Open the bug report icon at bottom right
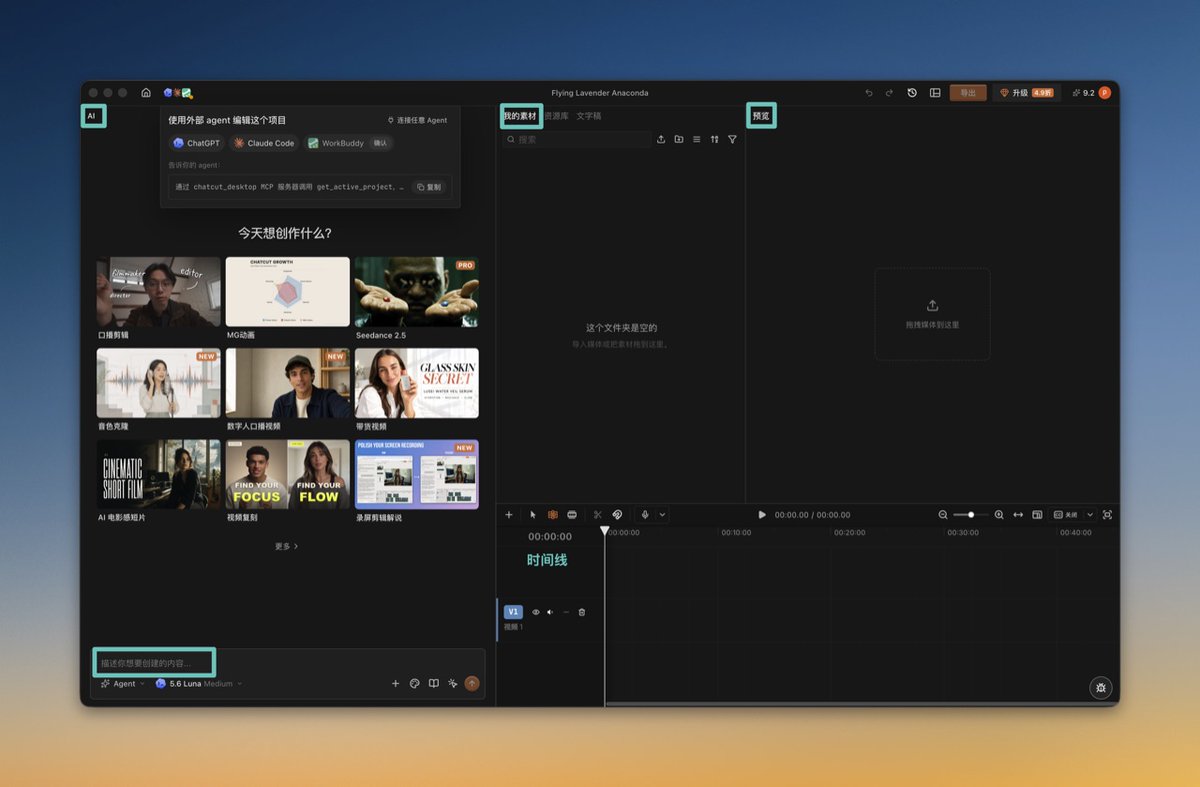Image resolution: width=1200 pixels, height=787 pixels. point(1101,688)
